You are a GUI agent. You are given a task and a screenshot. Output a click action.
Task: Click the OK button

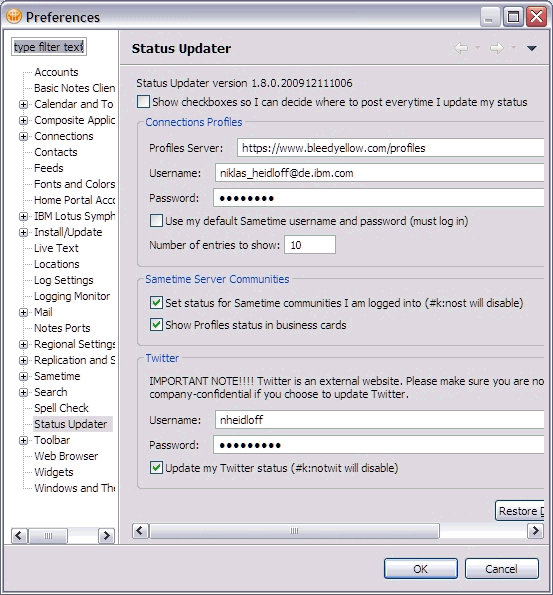(x=421, y=569)
